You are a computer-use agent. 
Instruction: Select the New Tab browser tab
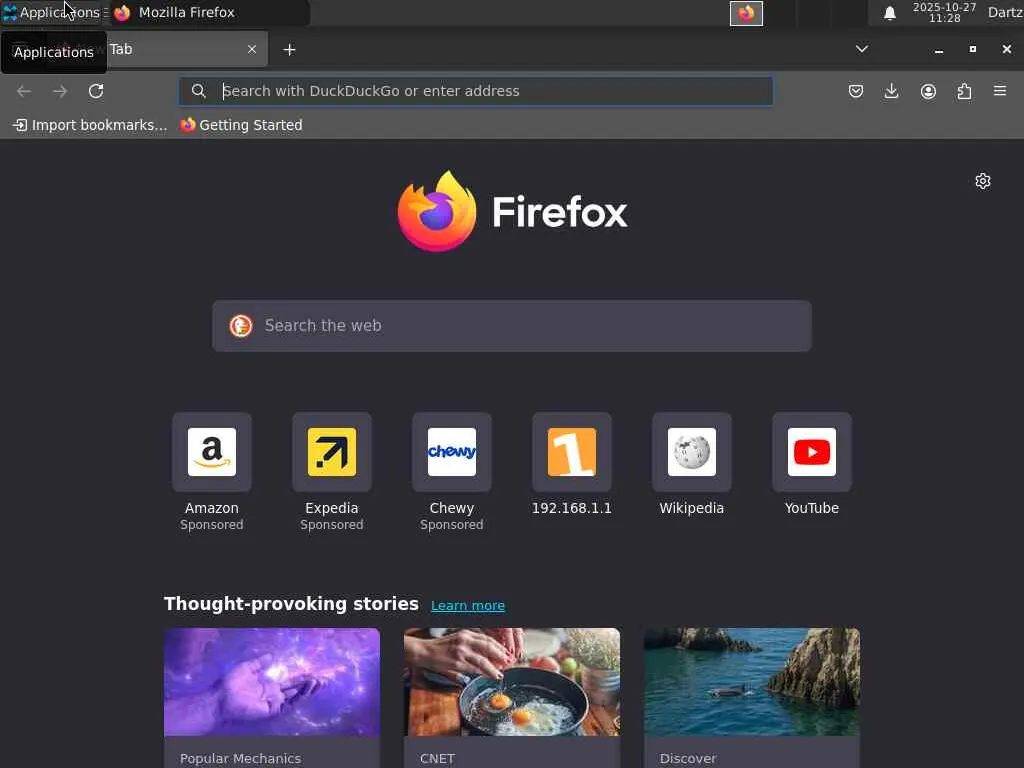[157, 49]
